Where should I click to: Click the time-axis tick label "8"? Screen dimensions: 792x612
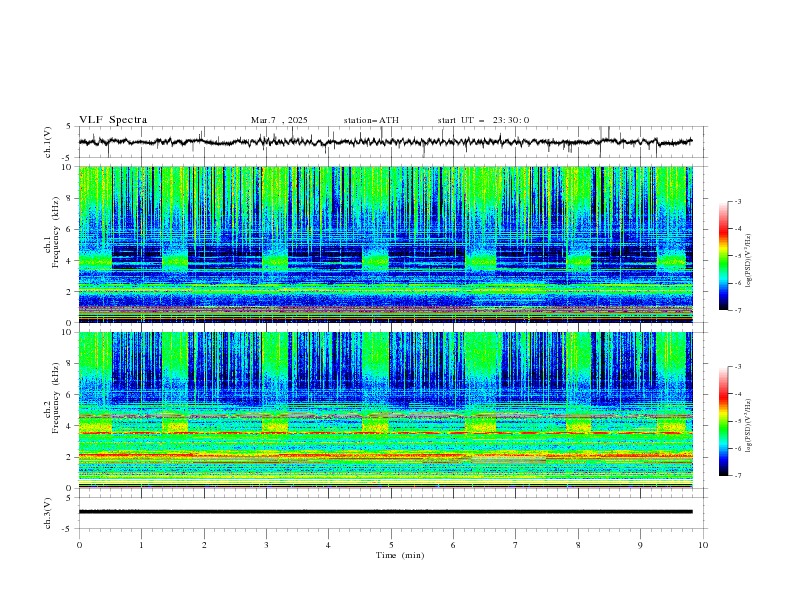(x=578, y=545)
